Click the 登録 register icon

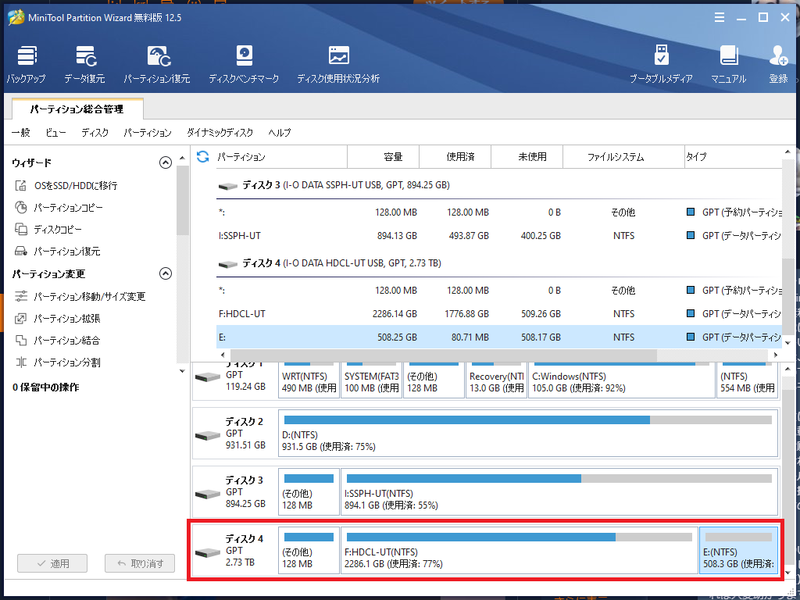pos(779,64)
